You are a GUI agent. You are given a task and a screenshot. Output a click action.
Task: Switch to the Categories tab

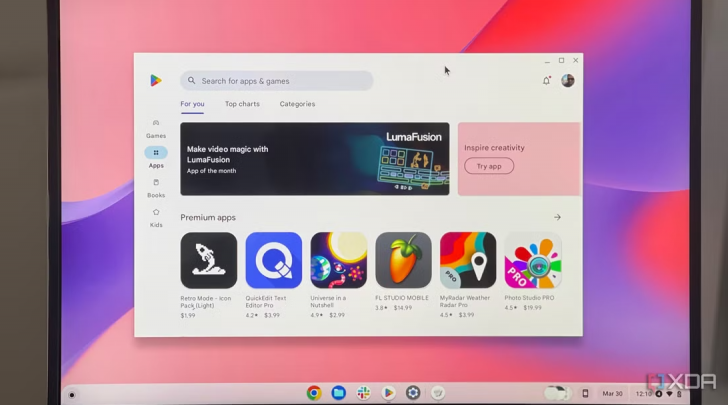pos(297,104)
